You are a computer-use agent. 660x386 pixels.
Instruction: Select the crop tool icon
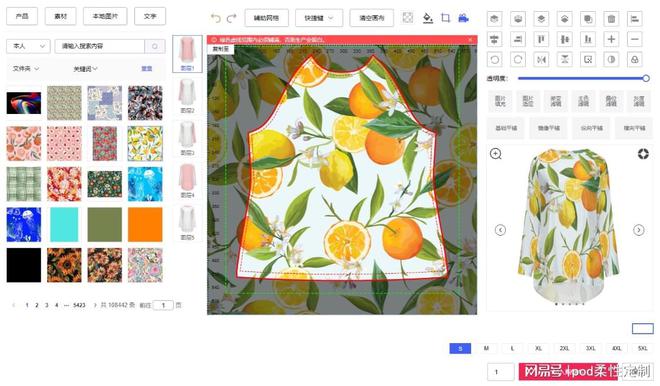point(445,18)
